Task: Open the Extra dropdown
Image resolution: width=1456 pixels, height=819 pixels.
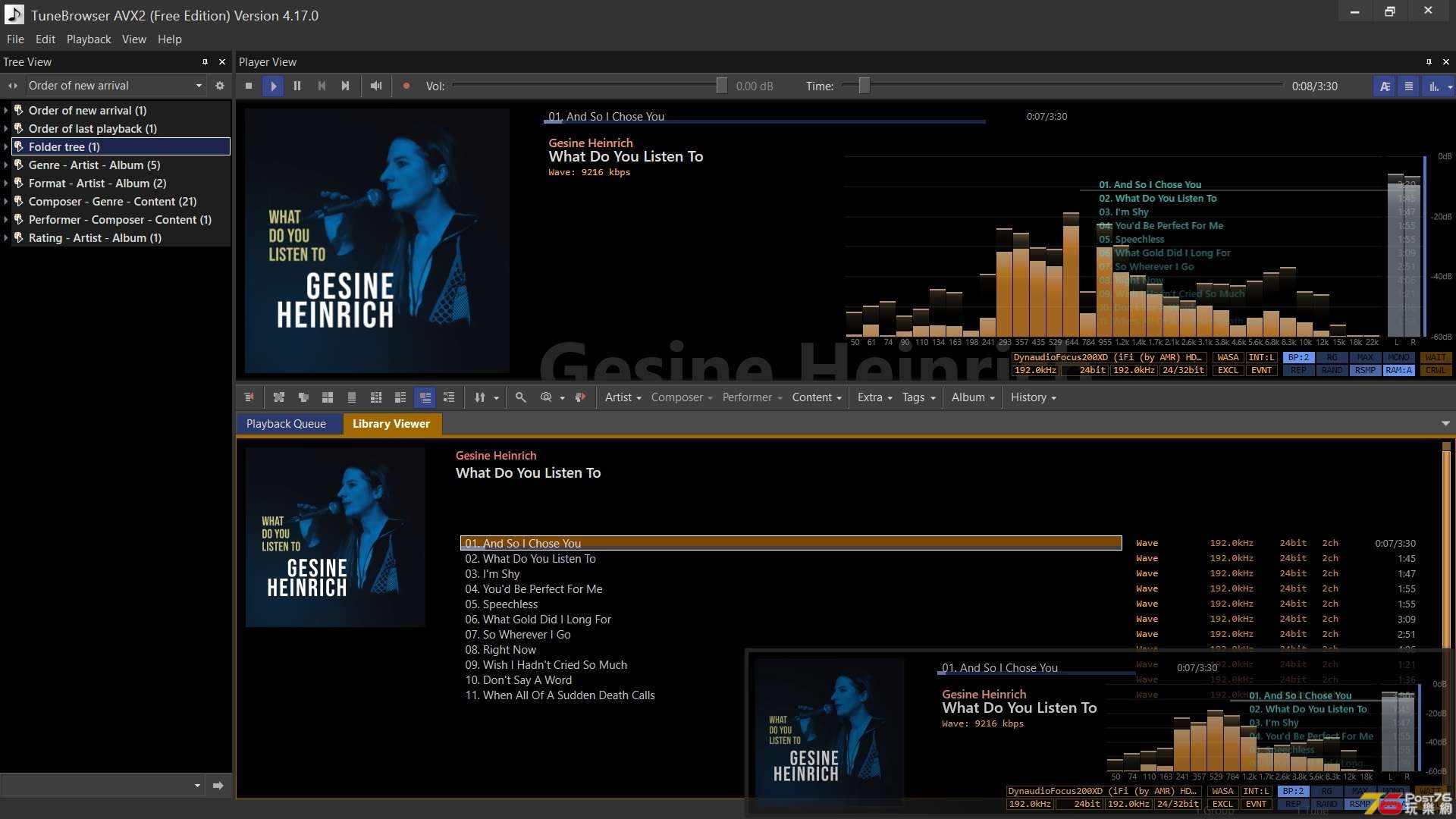Action: pyautogui.click(x=874, y=397)
